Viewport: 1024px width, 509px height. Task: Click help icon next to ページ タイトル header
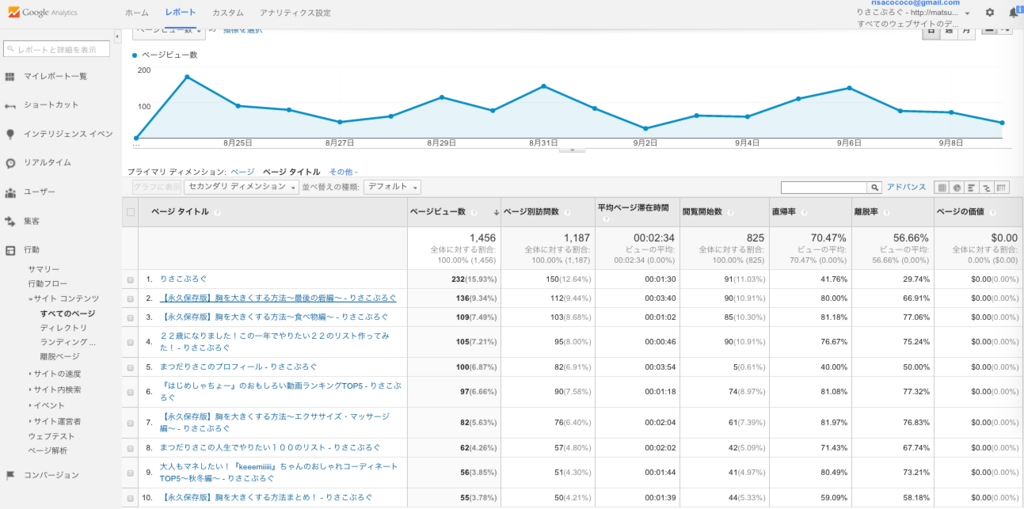[217, 212]
